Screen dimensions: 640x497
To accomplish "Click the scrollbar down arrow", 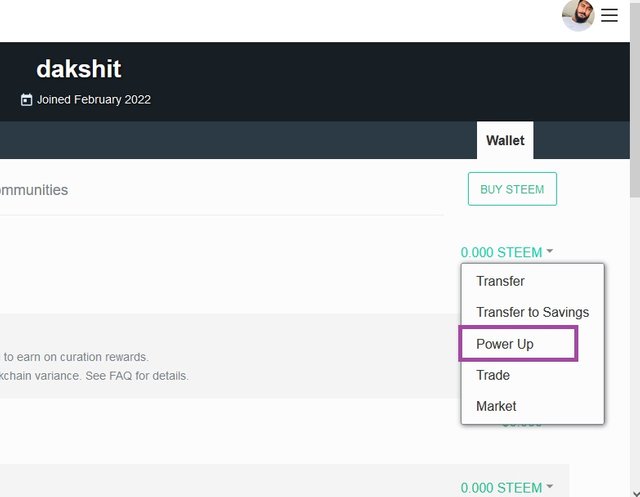I will pos(634,490).
